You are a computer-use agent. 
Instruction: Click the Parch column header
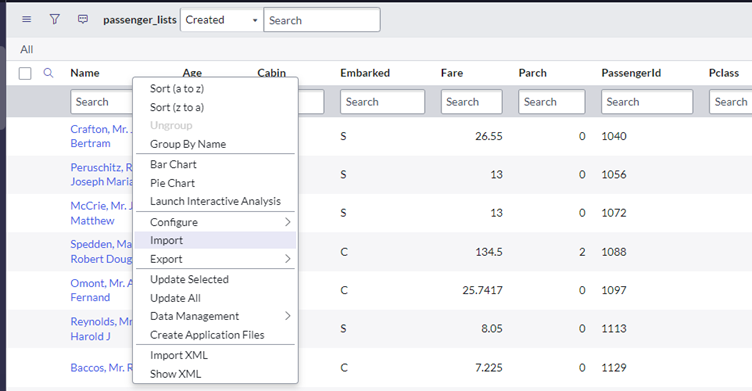click(x=532, y=73)
